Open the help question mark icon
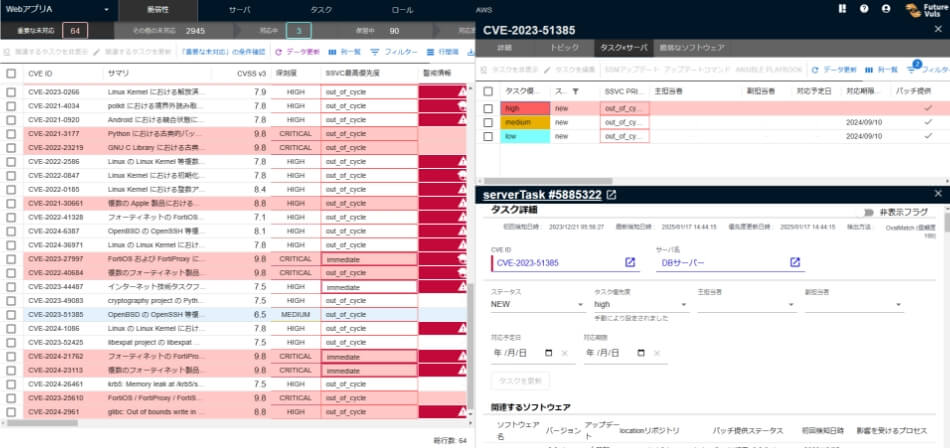 863,9
